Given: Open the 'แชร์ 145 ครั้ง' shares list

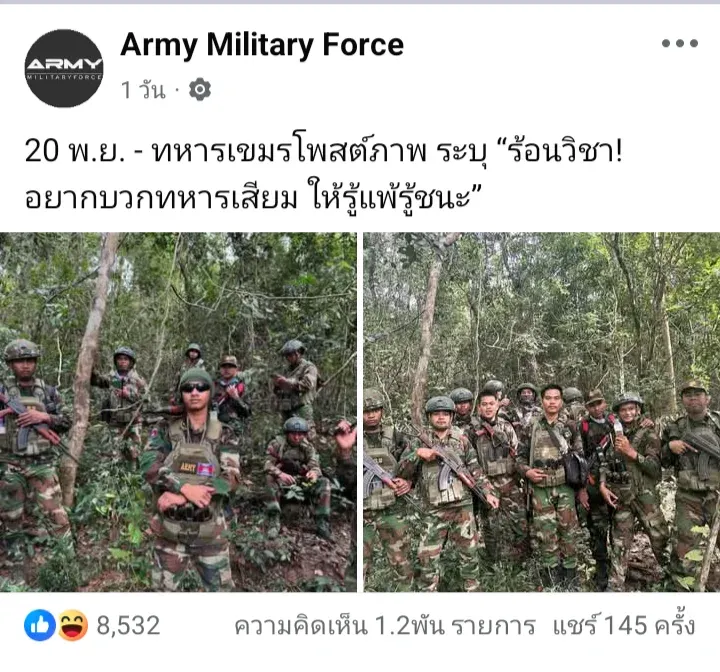Looking at the screenshot, I should (x=624, y=625).
